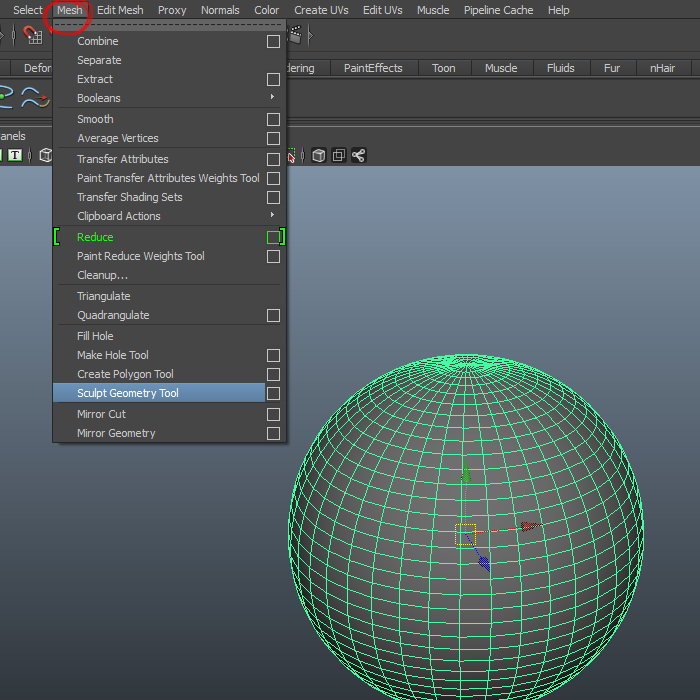700x700 pixels.
Task: Open the Combine options box
Action: (x=273, y=42)
